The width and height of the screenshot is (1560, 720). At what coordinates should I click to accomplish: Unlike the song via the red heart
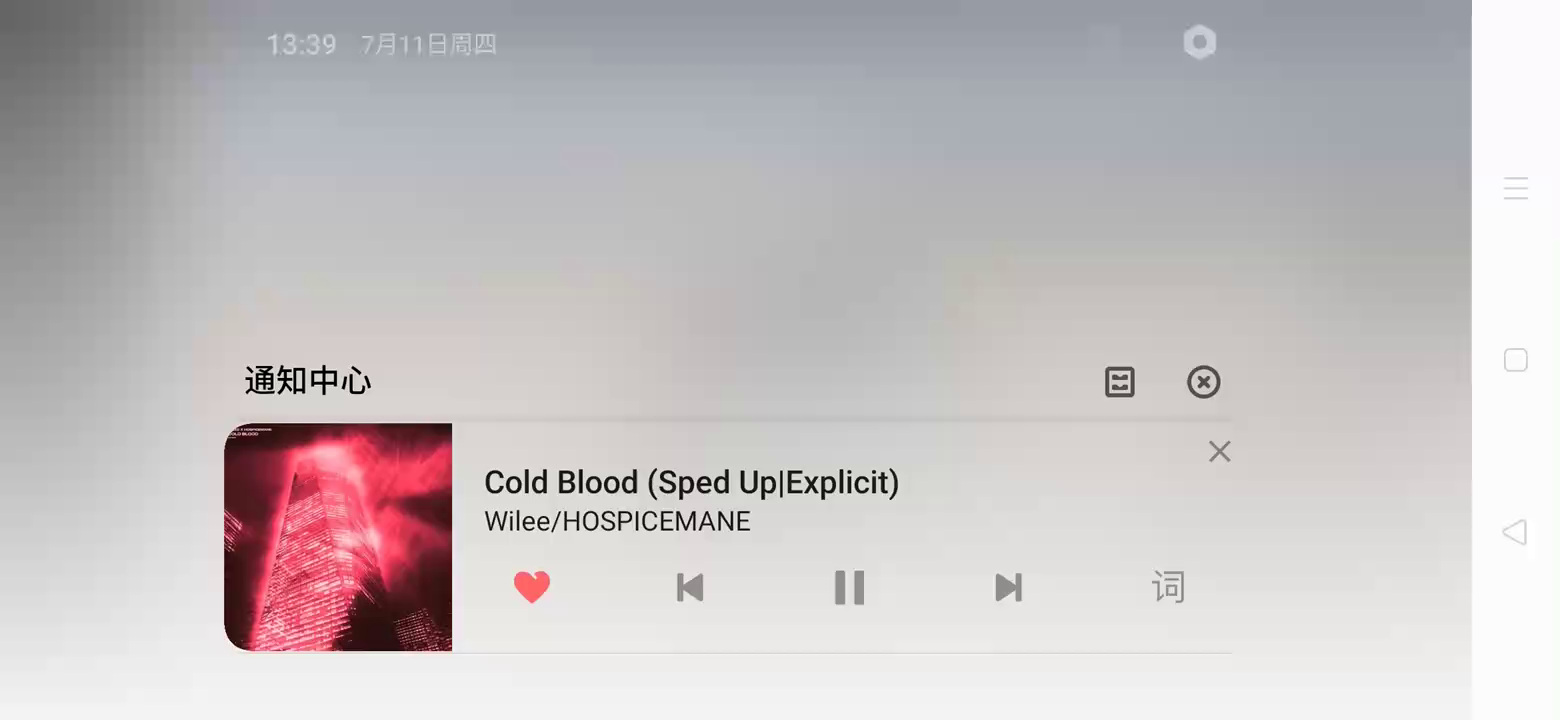532,587
